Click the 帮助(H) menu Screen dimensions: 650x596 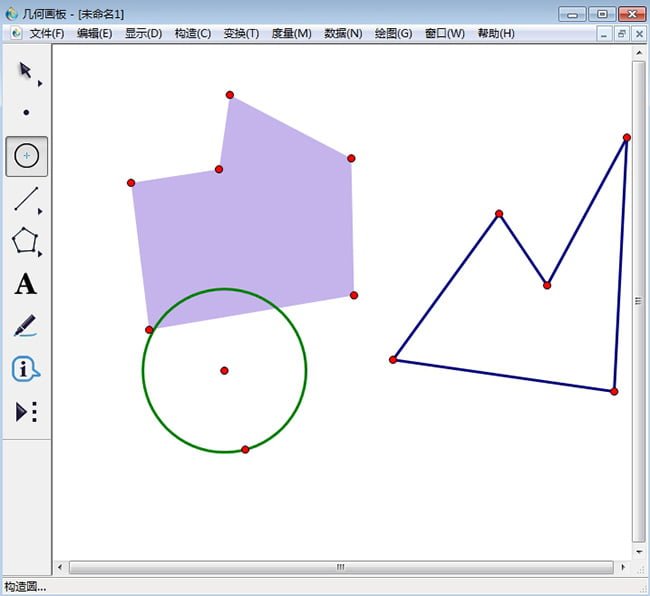coord(496,33)
